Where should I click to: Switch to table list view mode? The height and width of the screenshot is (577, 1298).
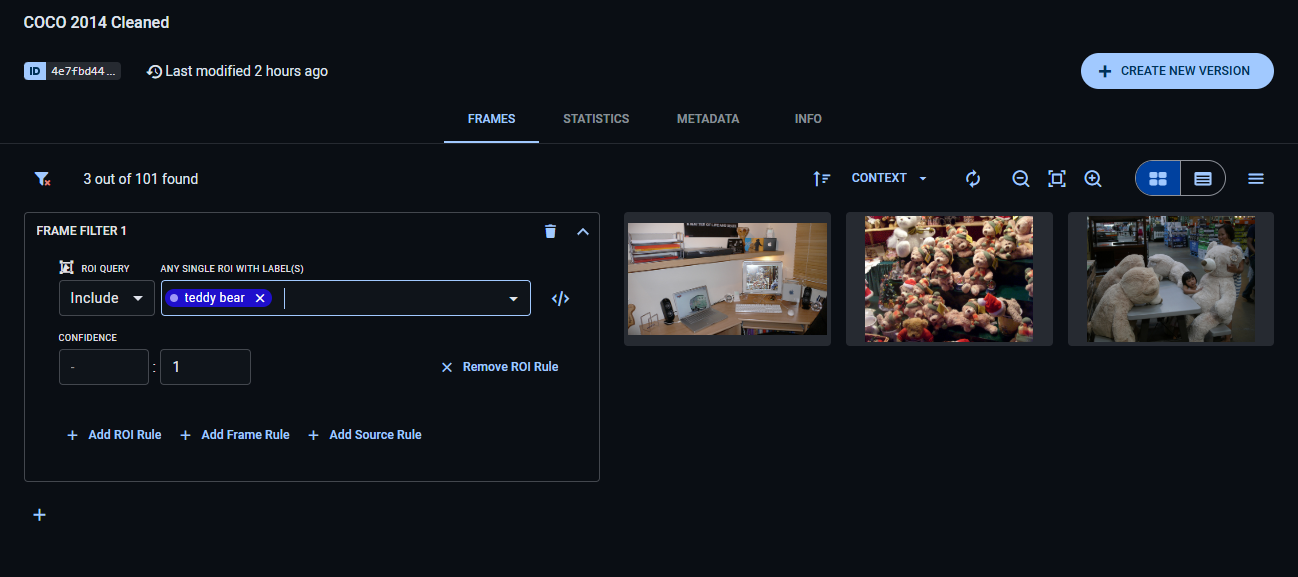point(1203,178)
